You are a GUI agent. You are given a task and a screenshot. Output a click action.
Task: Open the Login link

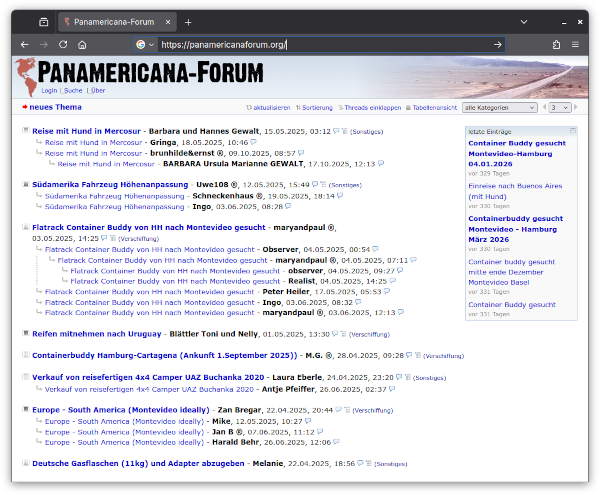pos(49,91)
